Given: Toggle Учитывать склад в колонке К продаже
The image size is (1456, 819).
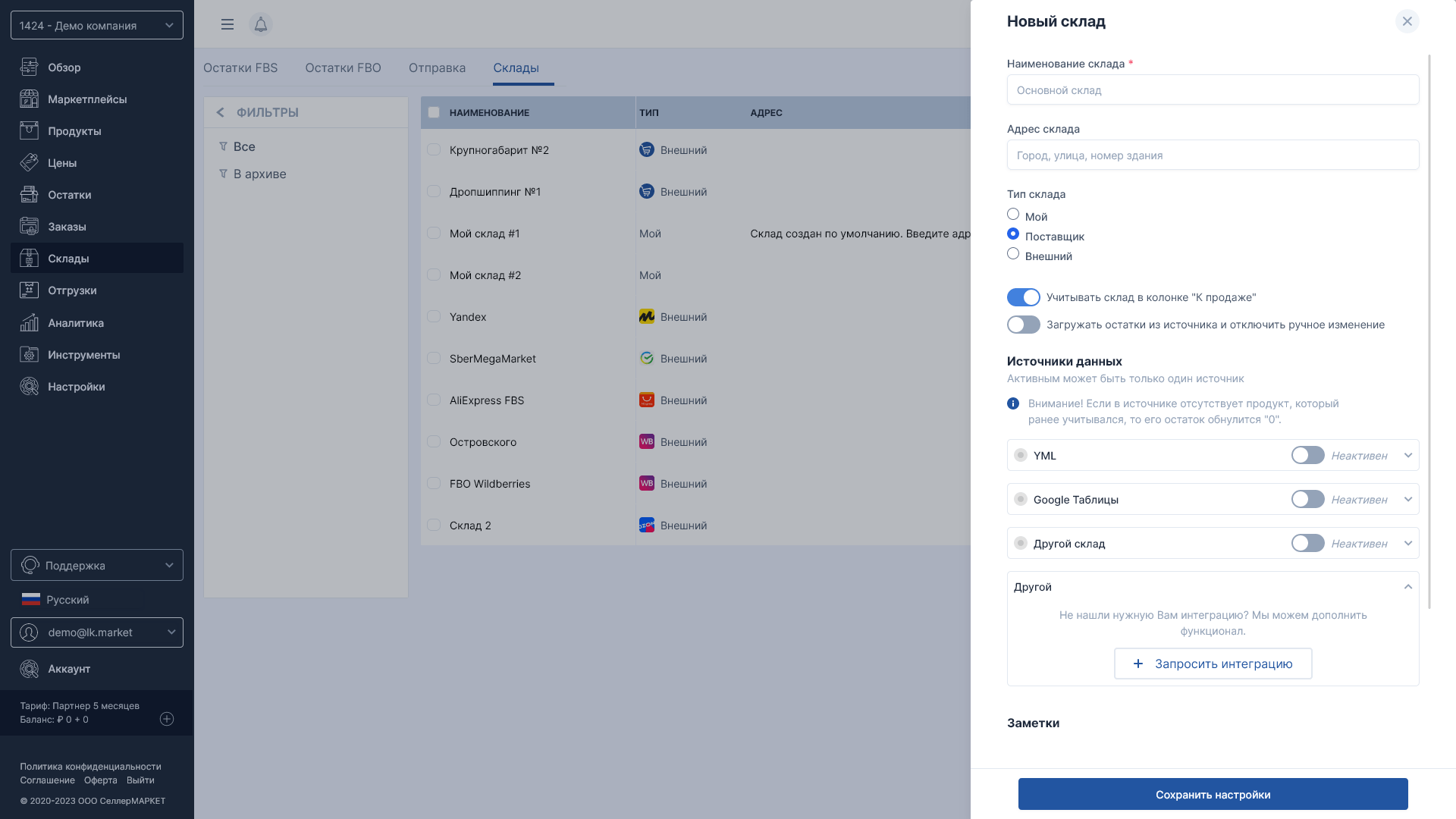Looking at the screenshot, I should 1024,297.
